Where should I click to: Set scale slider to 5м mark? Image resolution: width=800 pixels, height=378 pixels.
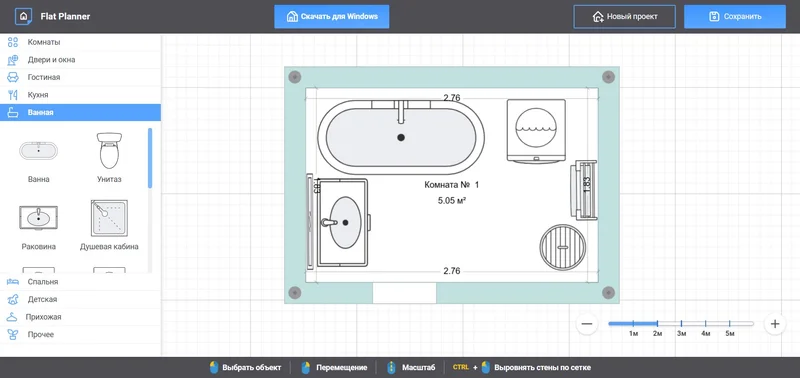(730, 324)
